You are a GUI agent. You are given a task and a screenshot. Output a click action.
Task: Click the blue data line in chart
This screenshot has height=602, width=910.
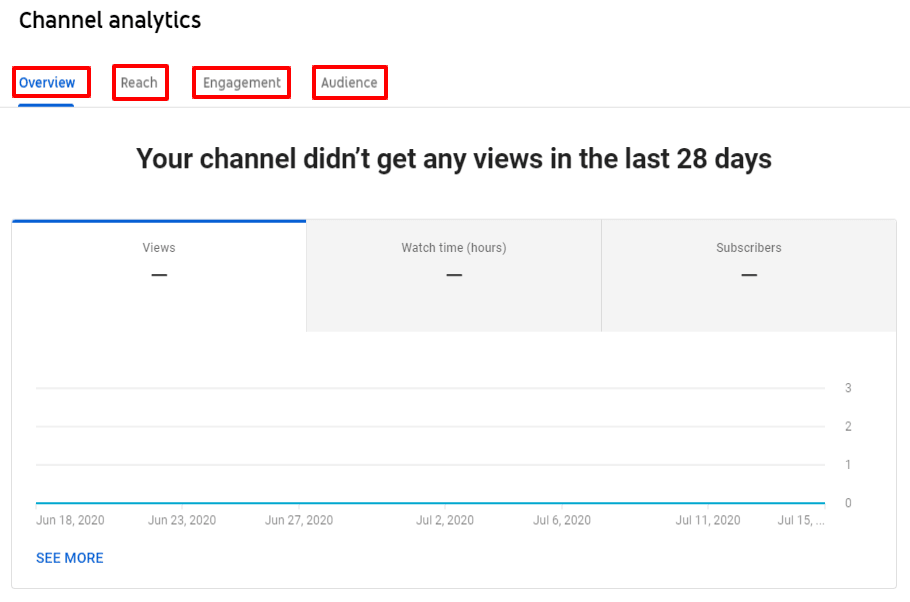pos(430,503)
